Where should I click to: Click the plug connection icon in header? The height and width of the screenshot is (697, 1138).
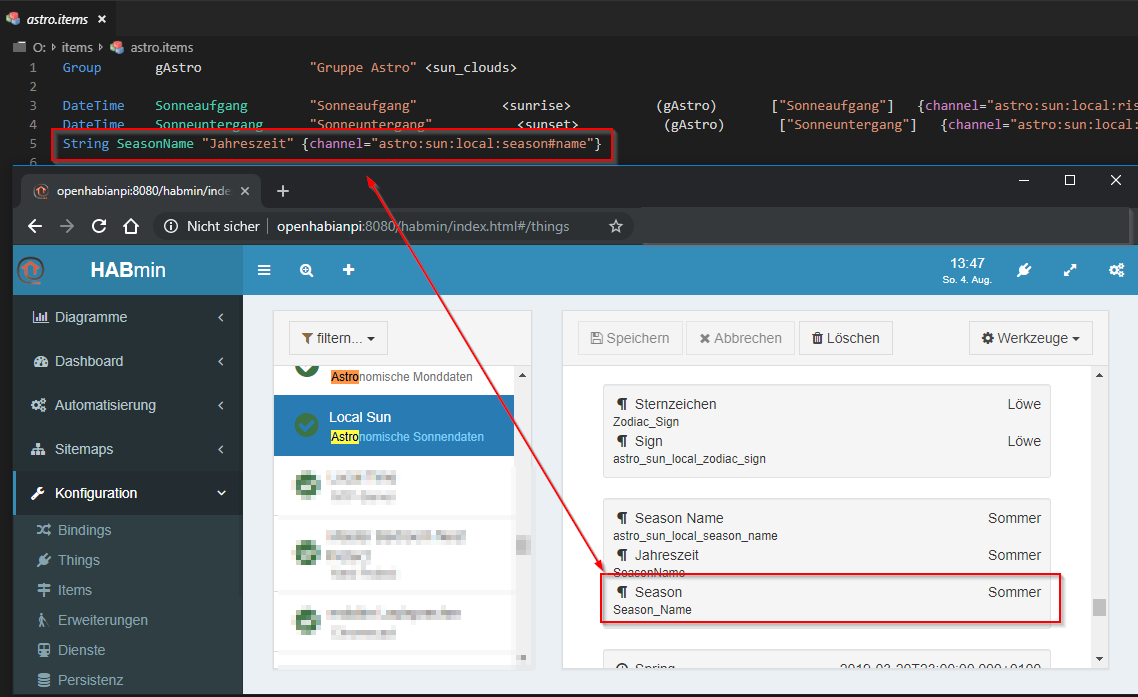(1023, 270)
